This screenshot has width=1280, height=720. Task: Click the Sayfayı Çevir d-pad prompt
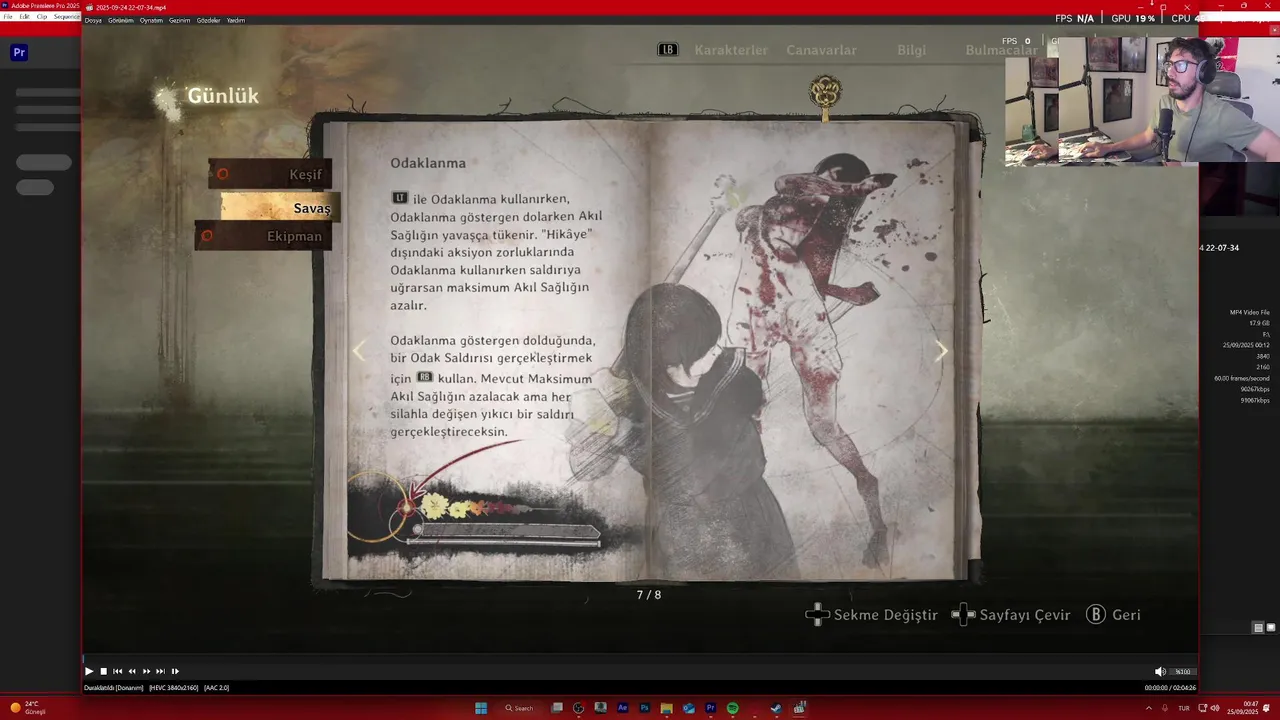[1010, 615]
